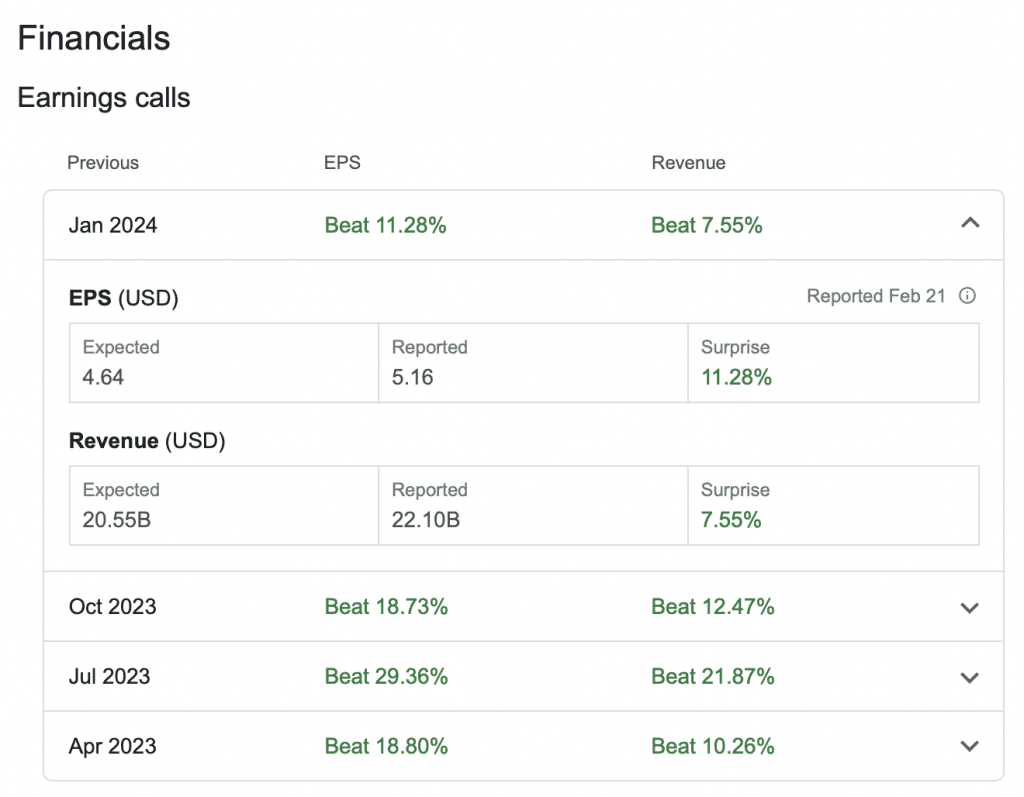Screen dimensions: 1024x797
Task: Expand the Jul 2023 earnings row
Action: click(968, 677)
